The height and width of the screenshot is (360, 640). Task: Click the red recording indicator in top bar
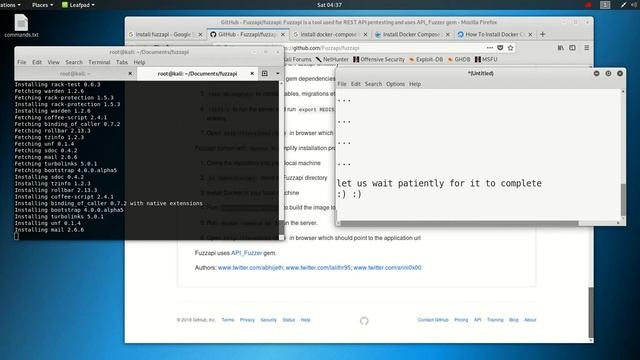click(588, 5)
